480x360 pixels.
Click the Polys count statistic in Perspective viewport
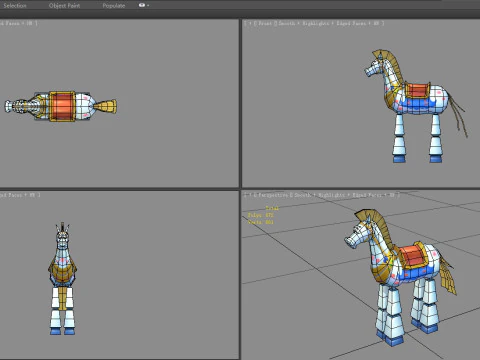(x=260, y=215)
